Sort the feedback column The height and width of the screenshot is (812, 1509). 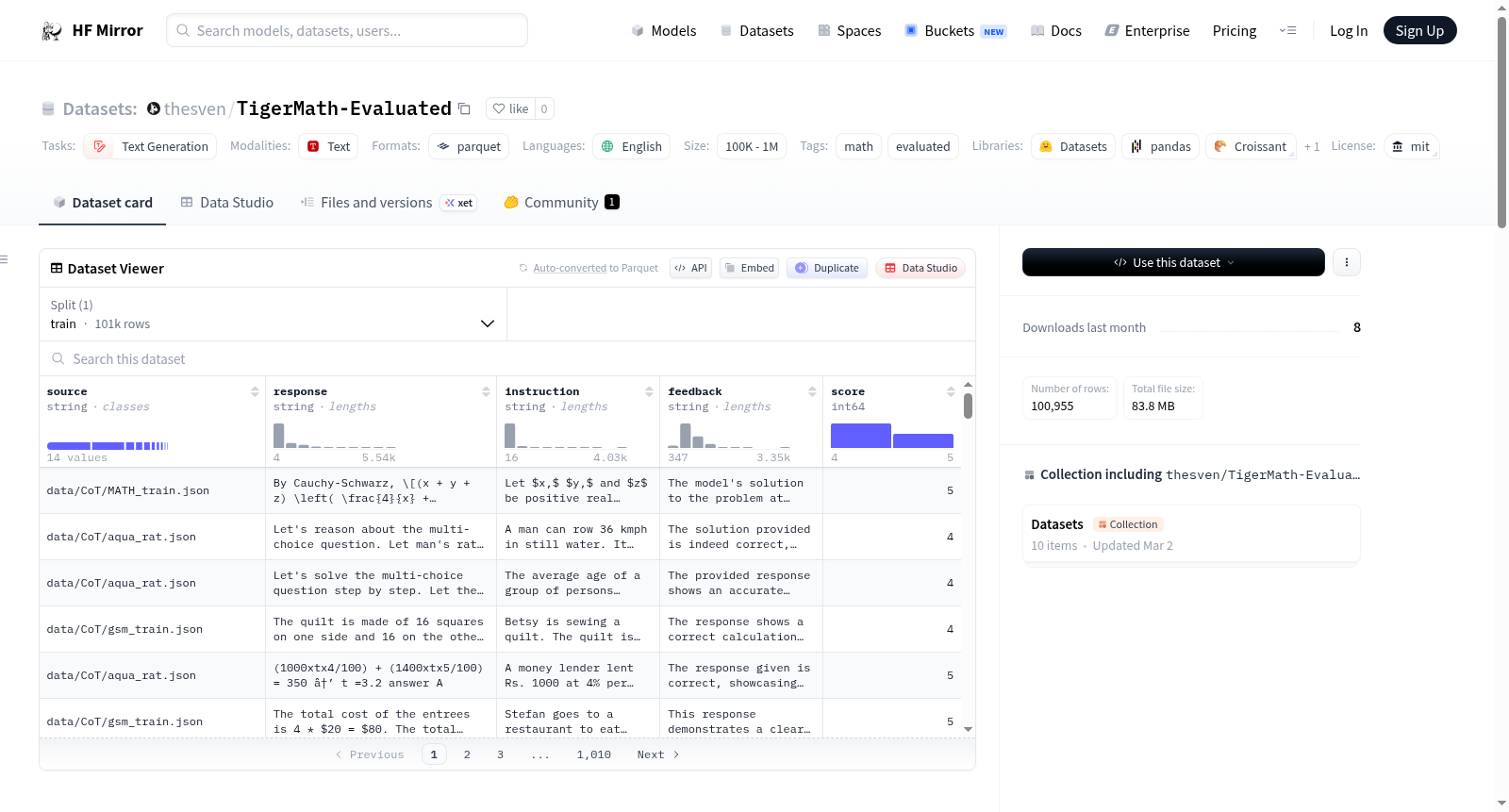pos(812,391)
